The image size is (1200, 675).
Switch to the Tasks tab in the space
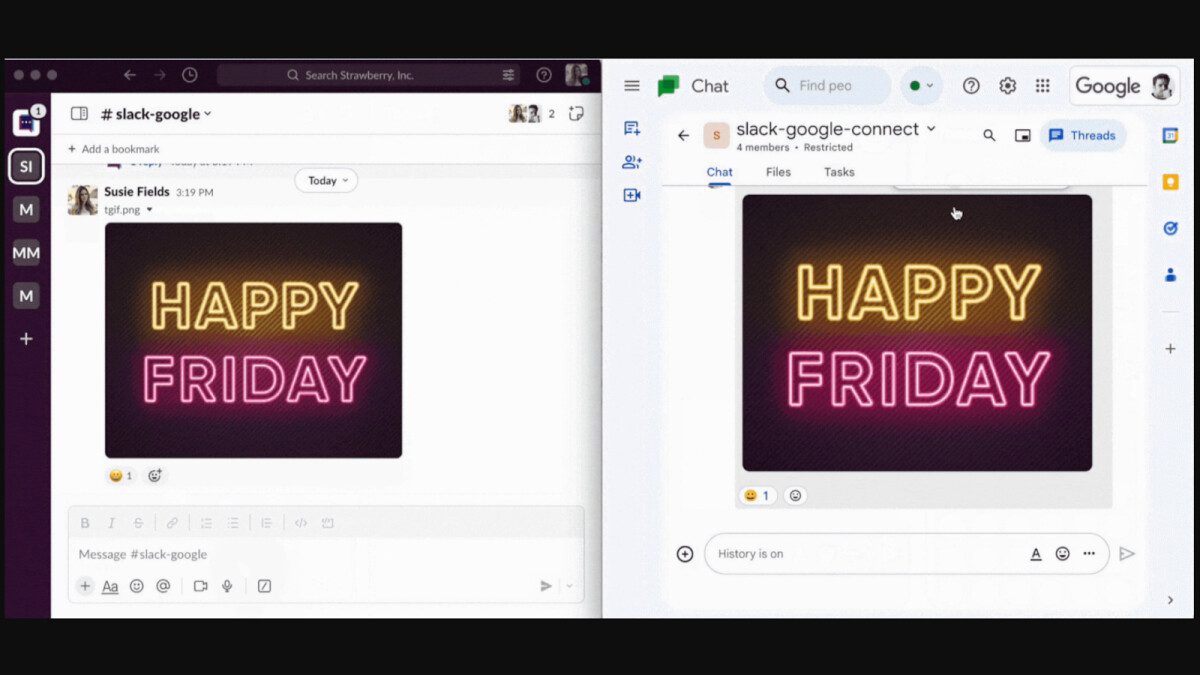click(x=838, y=172)
